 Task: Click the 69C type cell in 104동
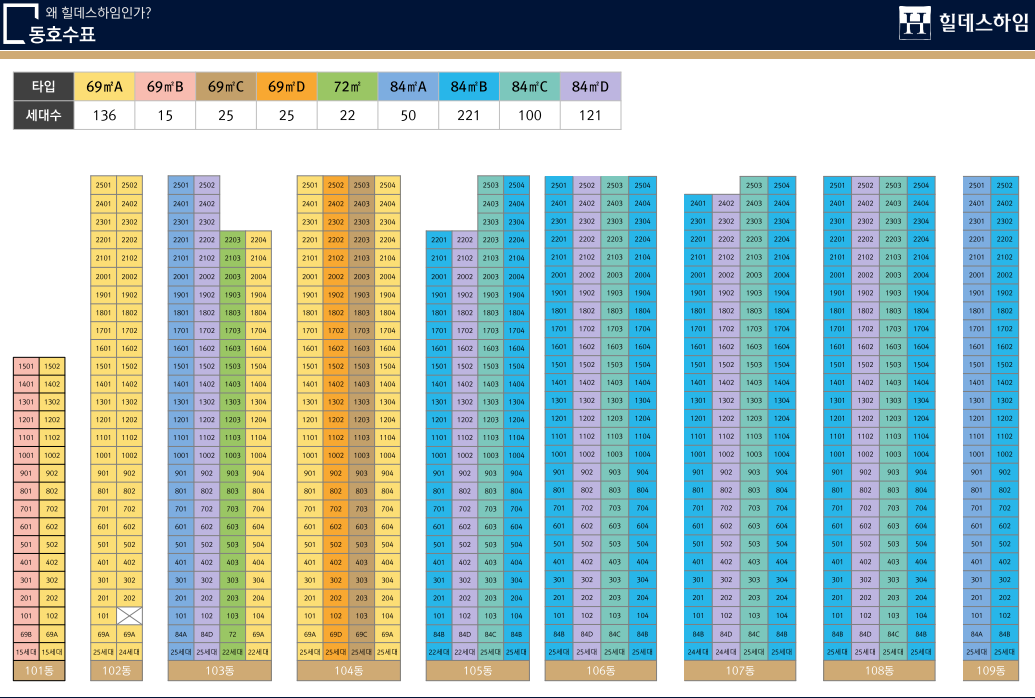[361, 634]
